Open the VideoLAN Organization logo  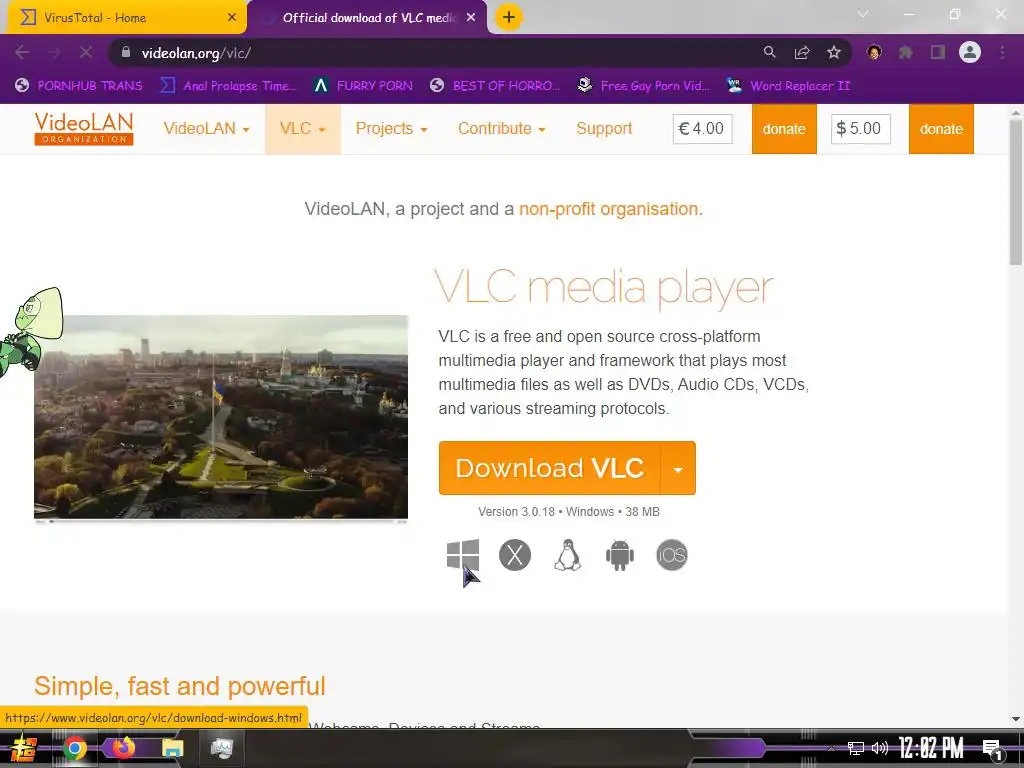(84, 129)
